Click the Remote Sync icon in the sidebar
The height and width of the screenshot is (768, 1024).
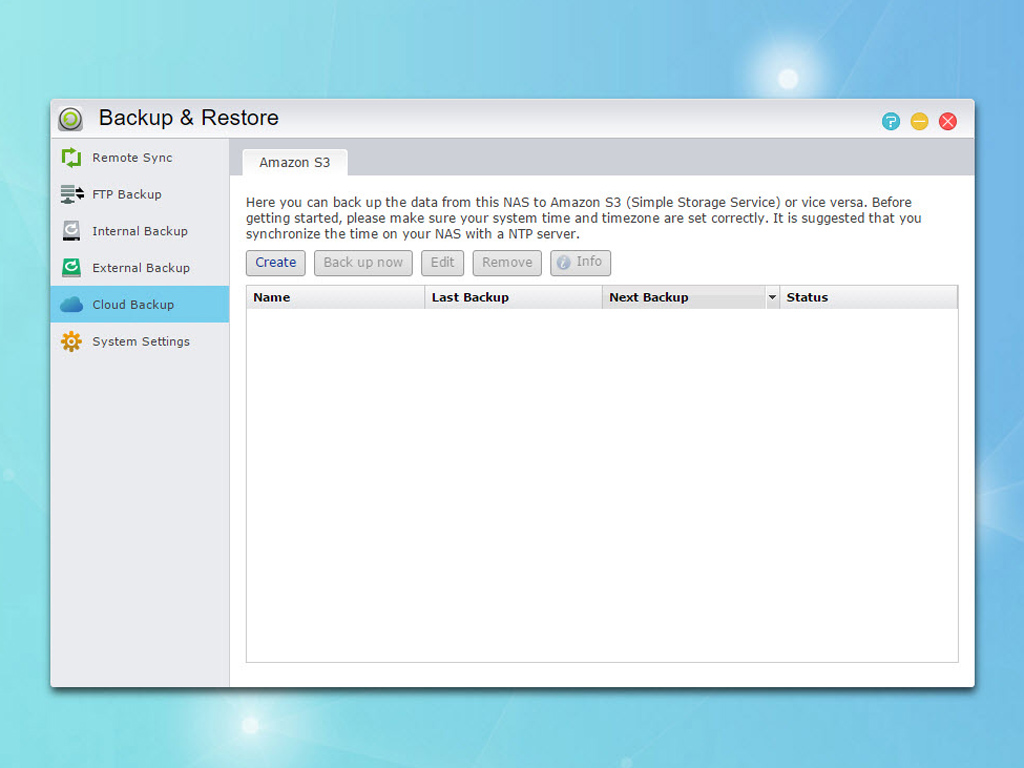click(x=71, y=157)
